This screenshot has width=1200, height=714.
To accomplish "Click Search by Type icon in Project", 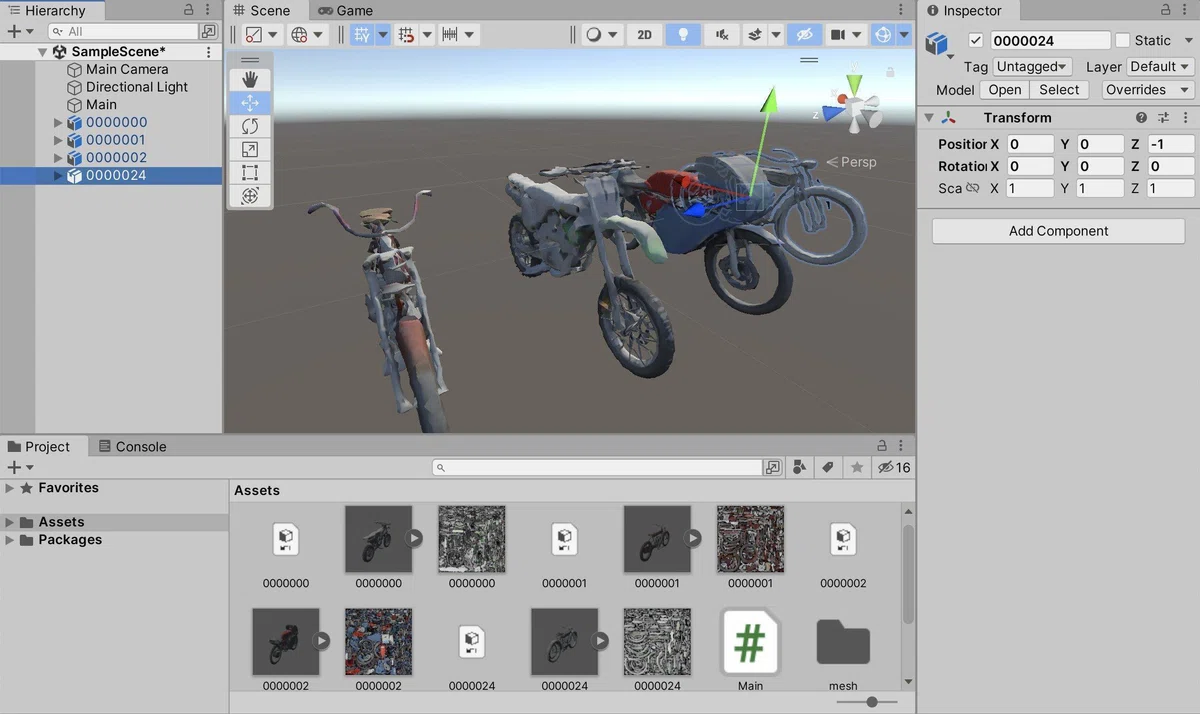I will 800,467.
